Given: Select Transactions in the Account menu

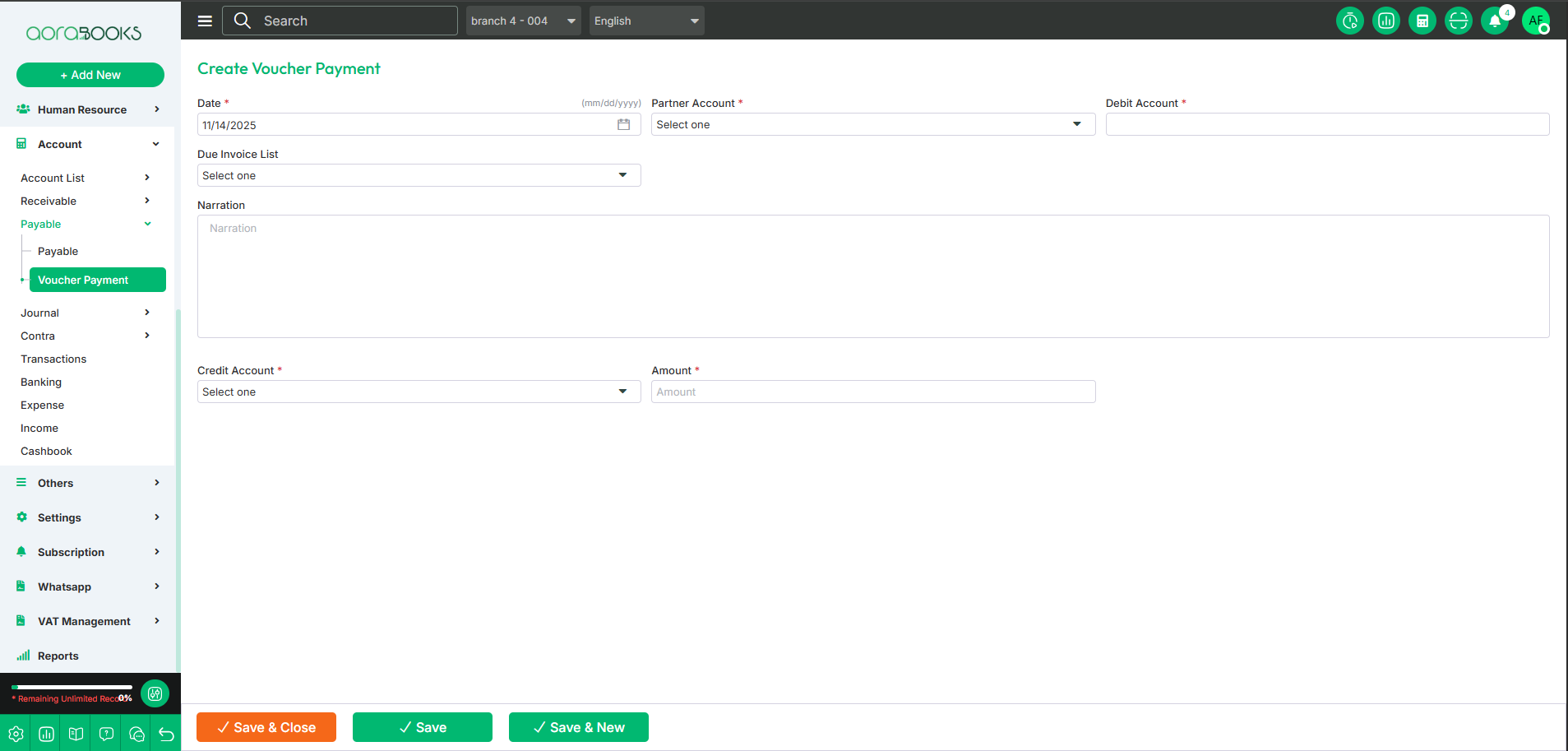Looking at the screenshot, I should tap(53, 359).
